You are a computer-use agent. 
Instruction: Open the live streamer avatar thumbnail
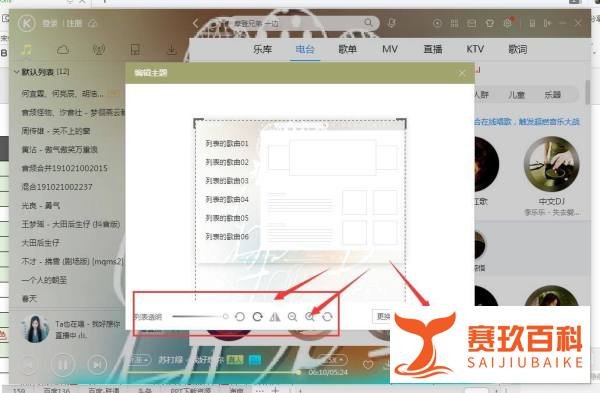click(x=36, y=329)
